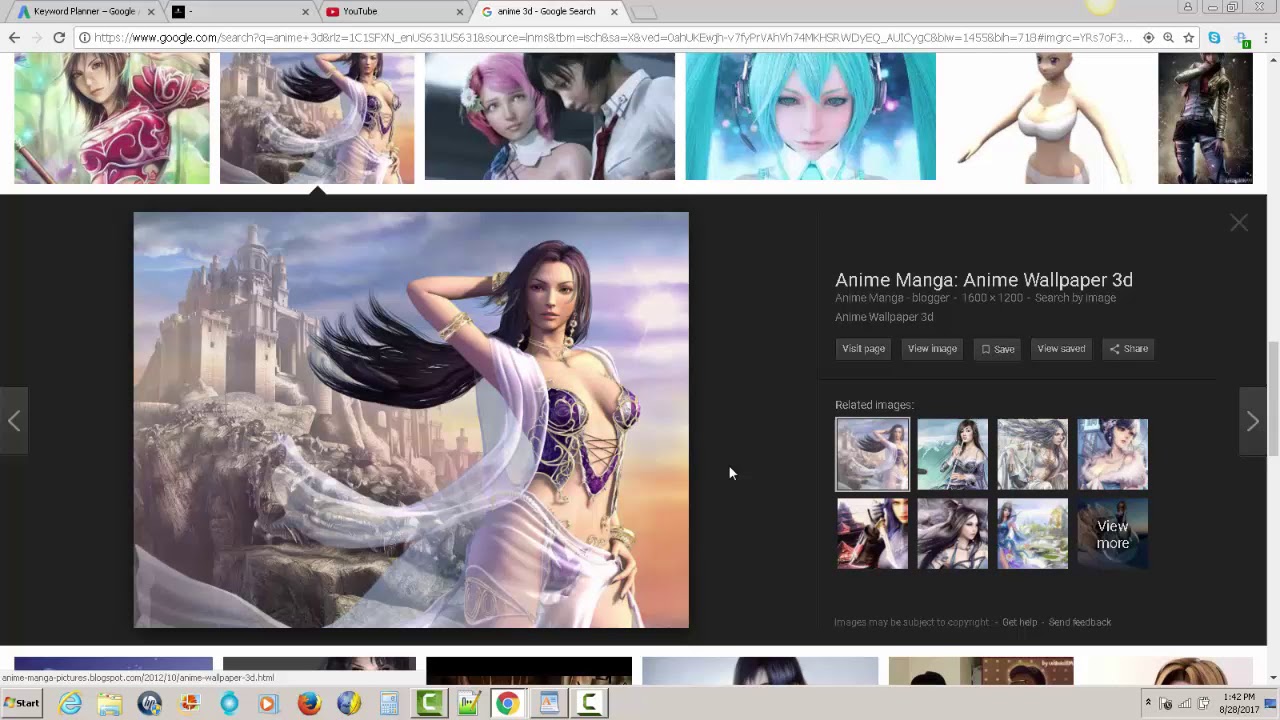Open View saved button

[x=1061, y=349]
